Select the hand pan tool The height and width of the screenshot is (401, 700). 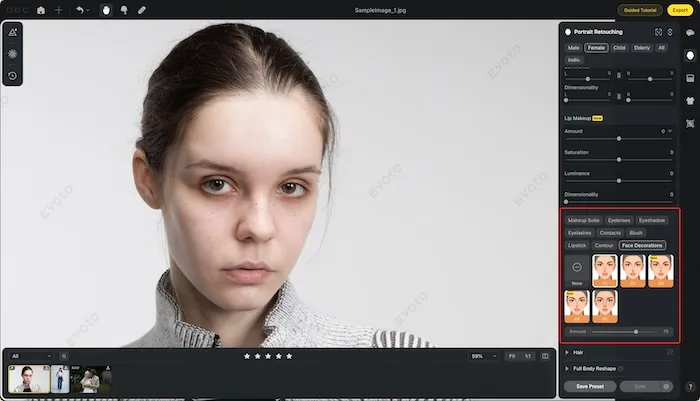(107, 9)
